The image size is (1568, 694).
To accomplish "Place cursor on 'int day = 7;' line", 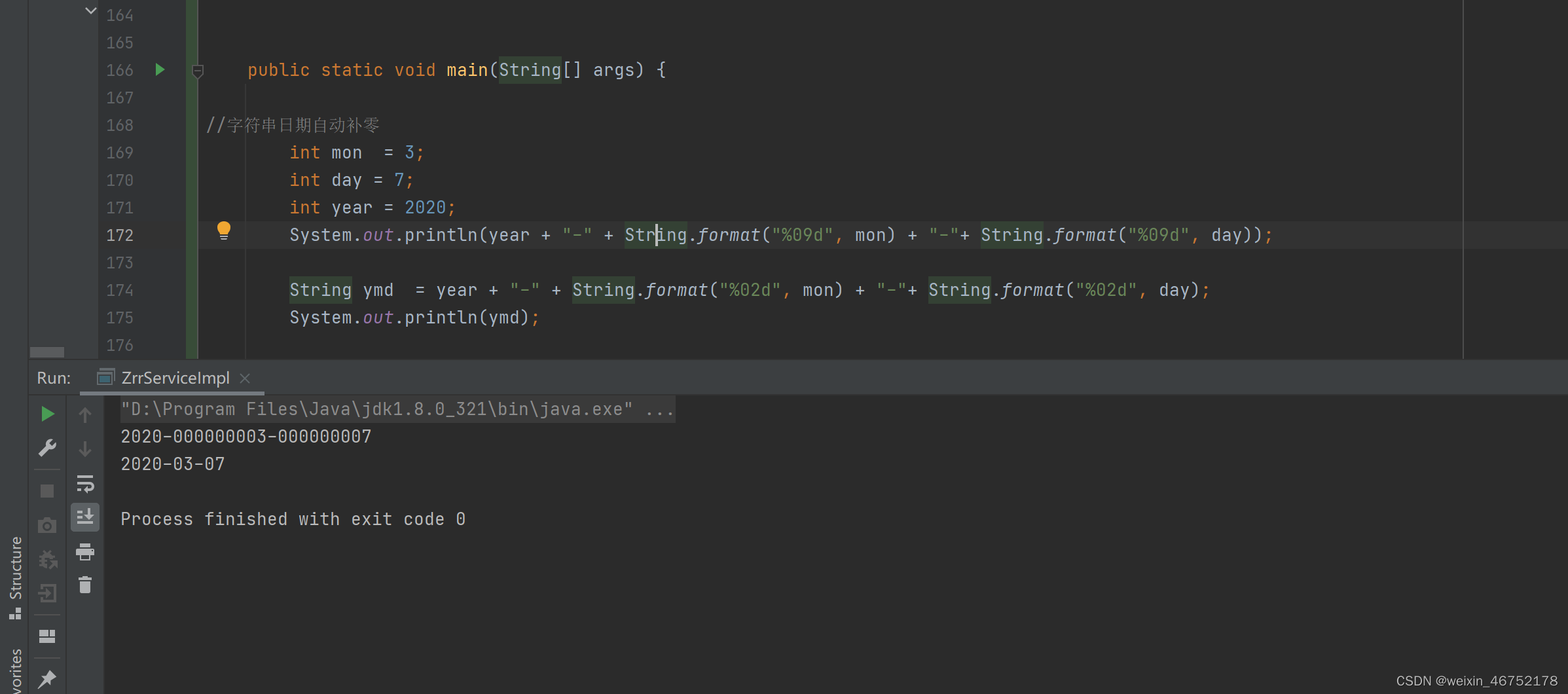I will coord(352,180).
